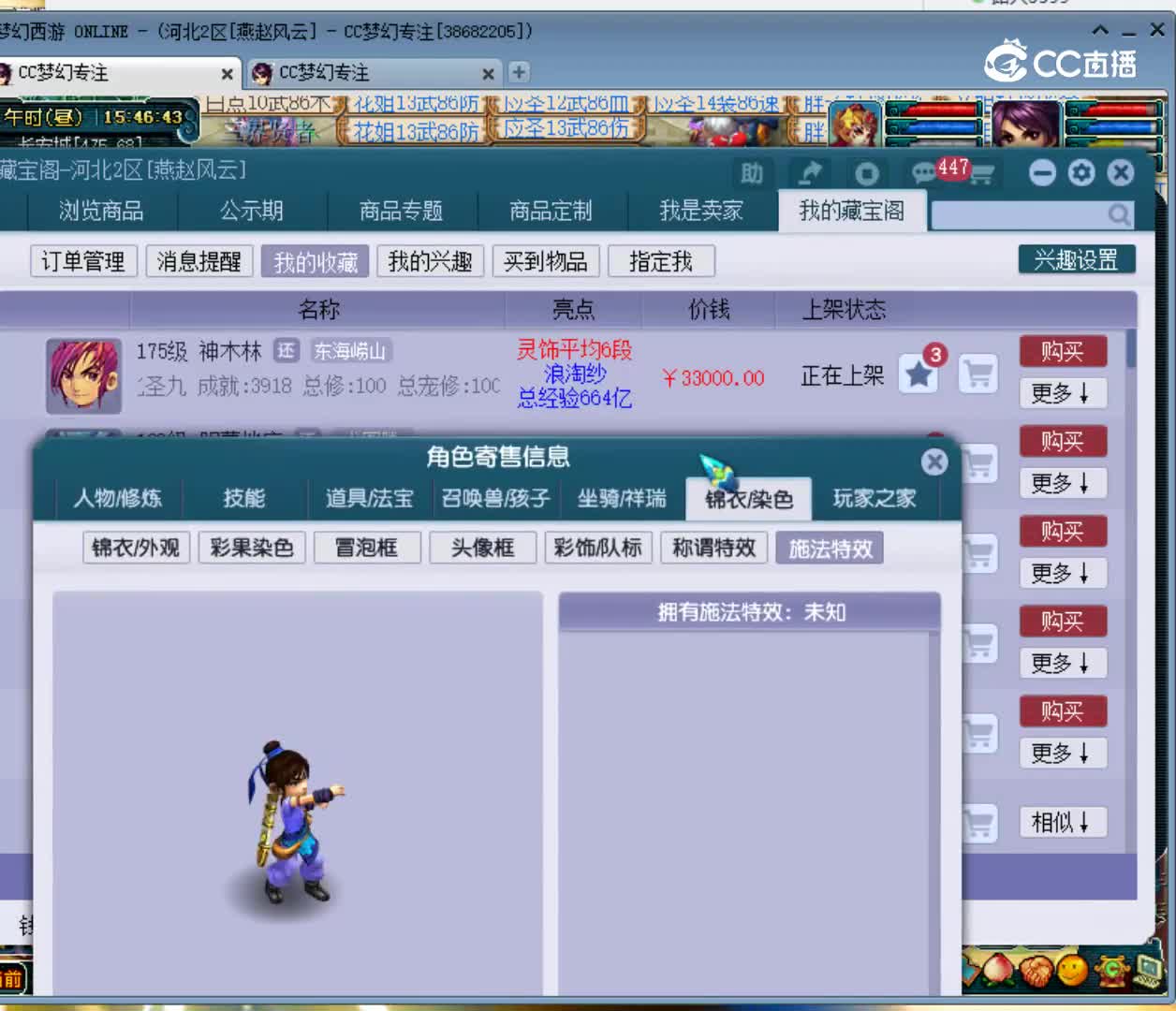This screenshot has width=1176, height=1011.
Task: Select the 我的藏宝阁 tab
Action: pos(852,212)
